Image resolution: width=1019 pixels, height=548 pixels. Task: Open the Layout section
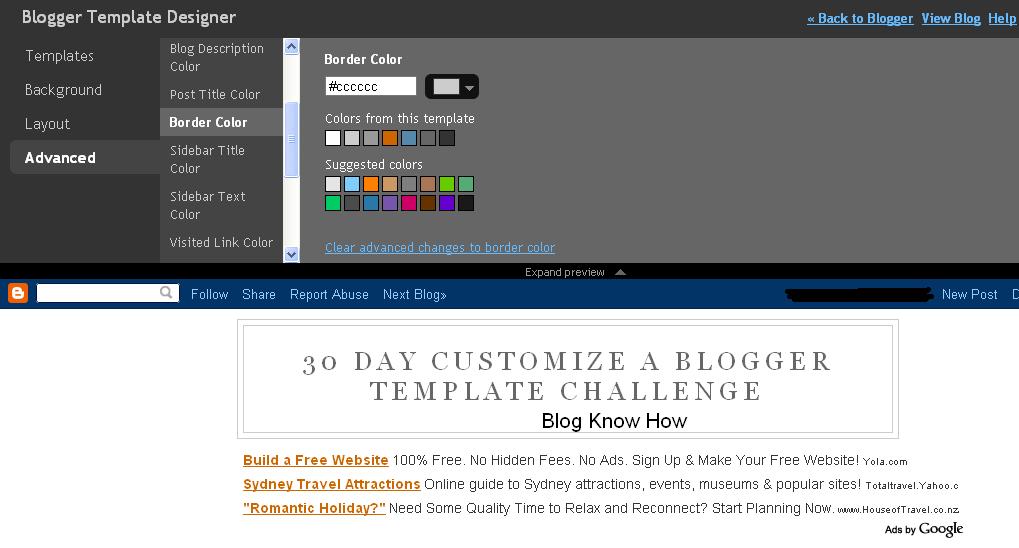[x=47, y=124]
